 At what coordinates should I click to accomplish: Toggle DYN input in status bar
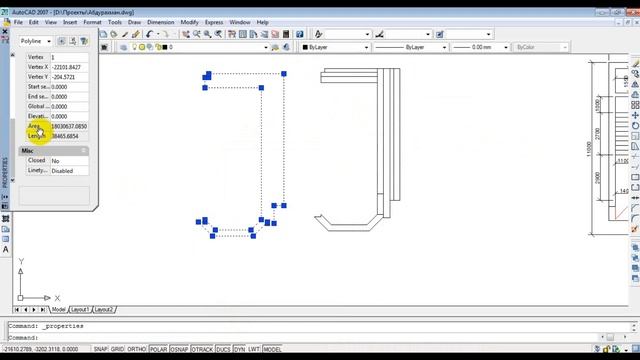coord(240,349)
